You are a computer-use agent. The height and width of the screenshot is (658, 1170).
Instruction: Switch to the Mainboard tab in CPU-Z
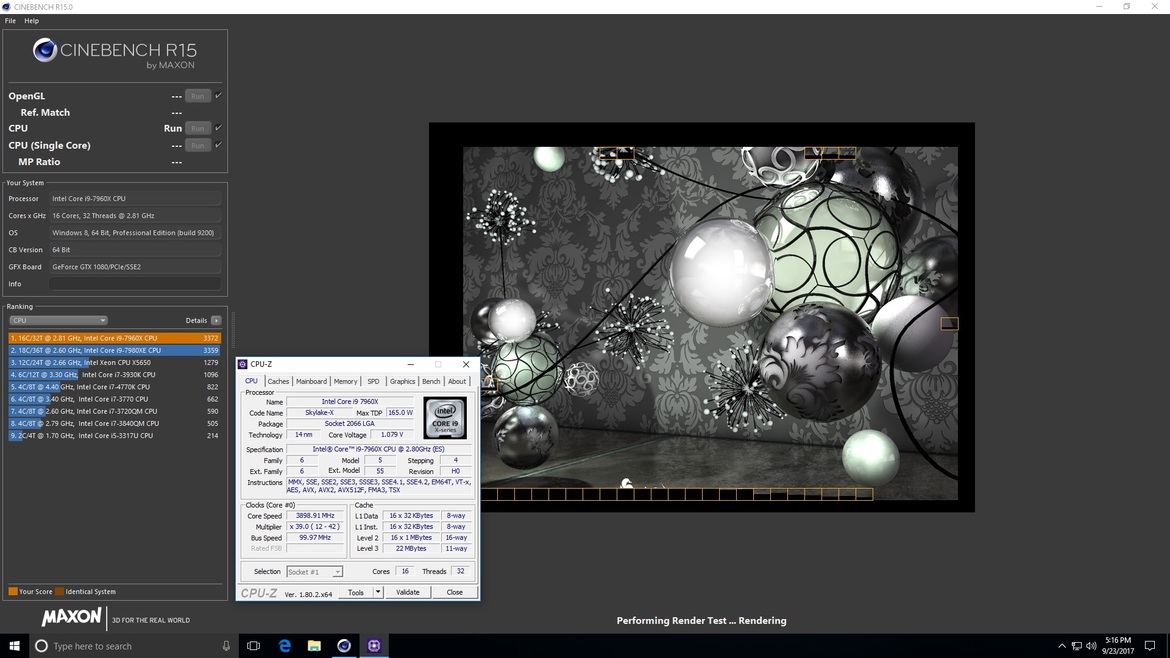pos(311,381)
